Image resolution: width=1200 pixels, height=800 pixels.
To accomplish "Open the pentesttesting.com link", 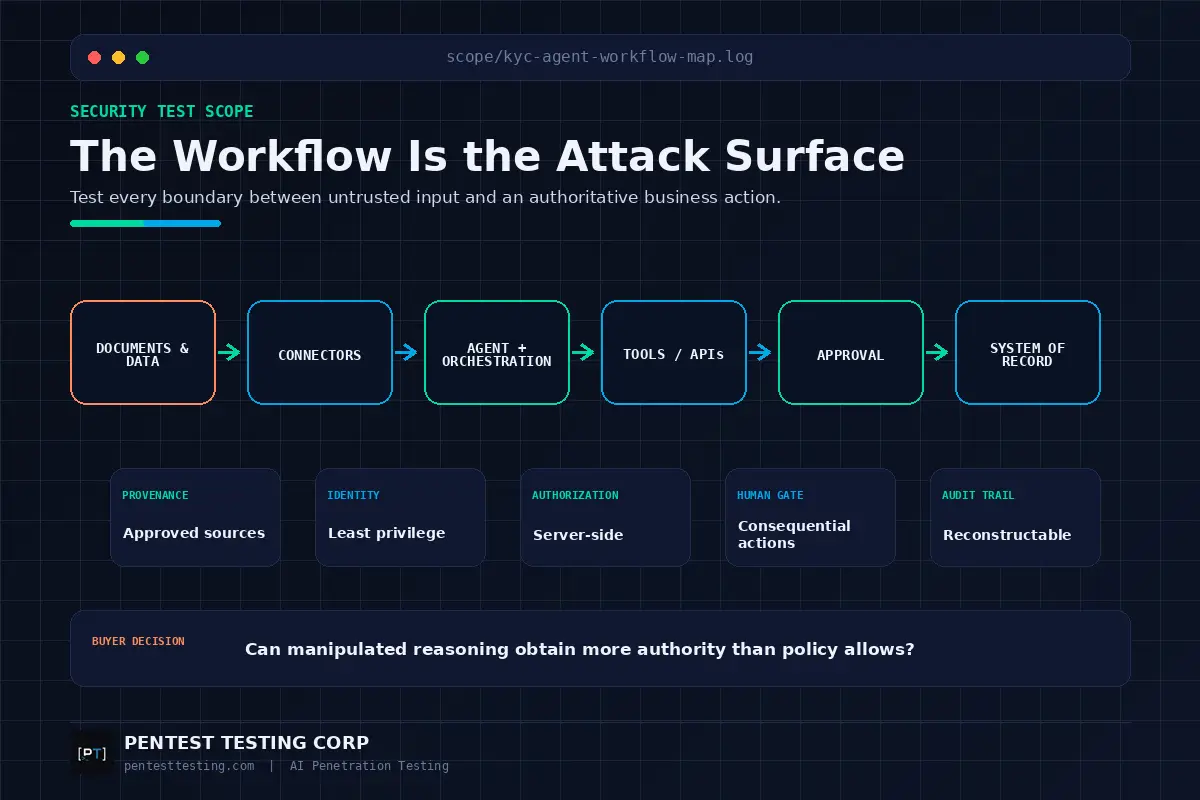I will click(189, 766).
